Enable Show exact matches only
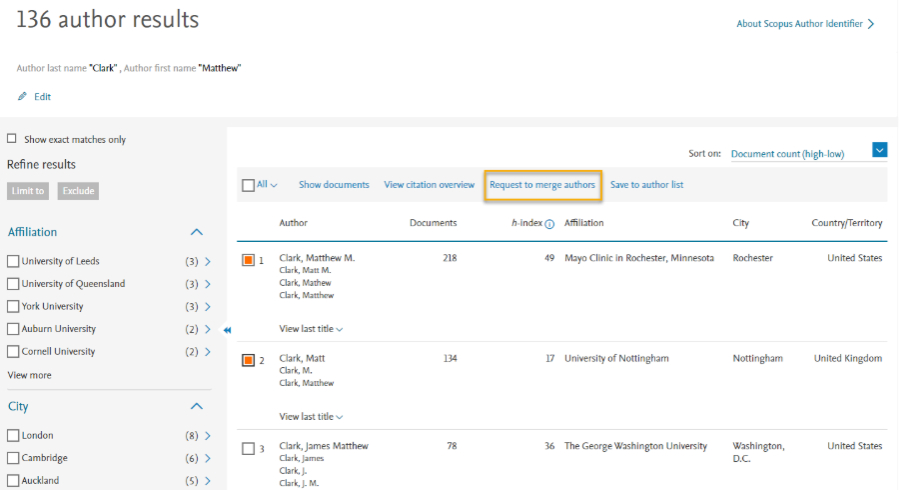The width and height of the screenshot is (900, 490). pos(12,140)
